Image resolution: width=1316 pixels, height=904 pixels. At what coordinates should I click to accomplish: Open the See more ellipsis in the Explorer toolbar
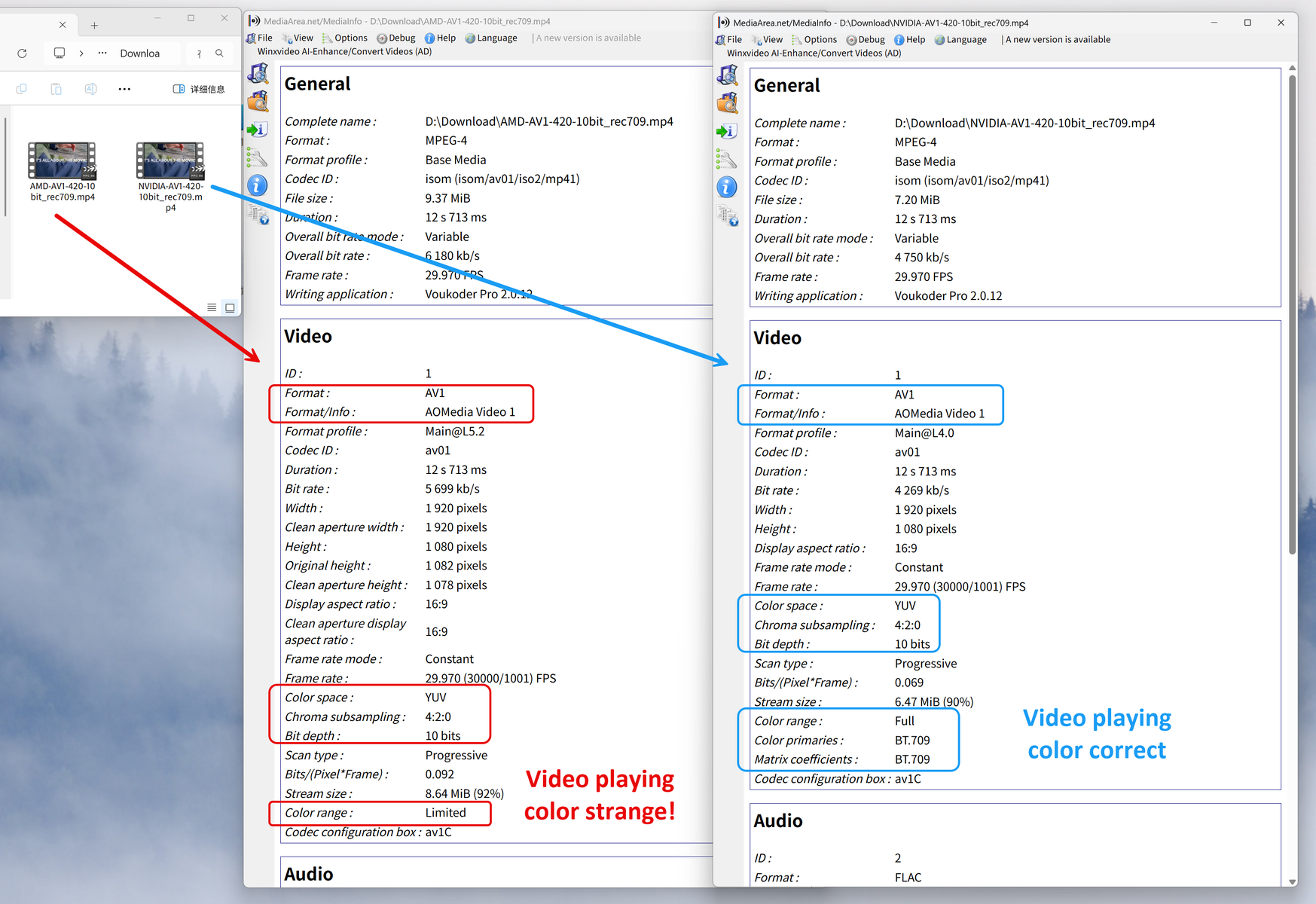(x=124, y=89)
